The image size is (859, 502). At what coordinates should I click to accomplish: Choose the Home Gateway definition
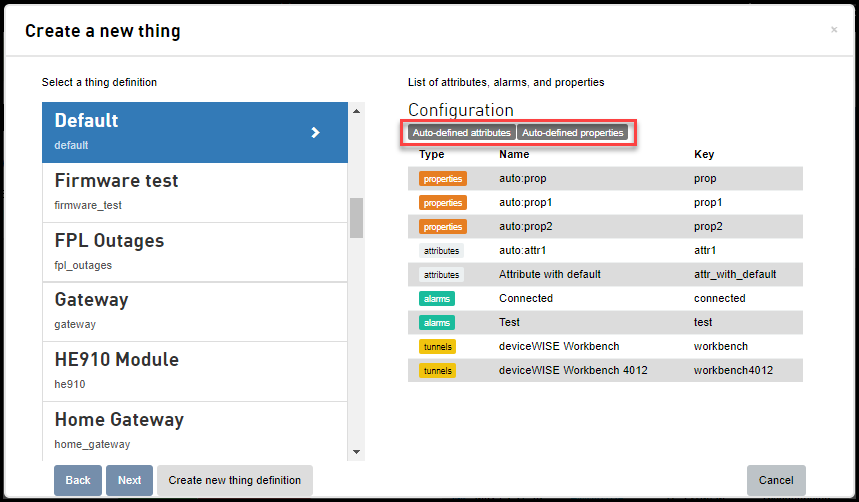(194, 431)
